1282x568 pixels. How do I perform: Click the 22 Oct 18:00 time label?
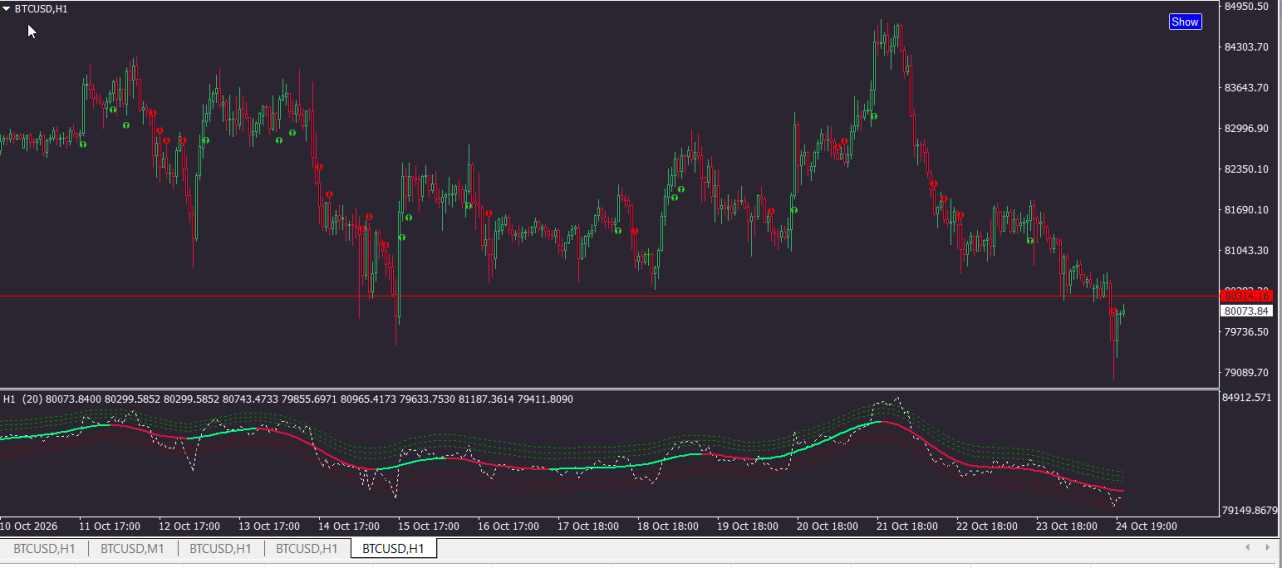[x=987, y=525]
